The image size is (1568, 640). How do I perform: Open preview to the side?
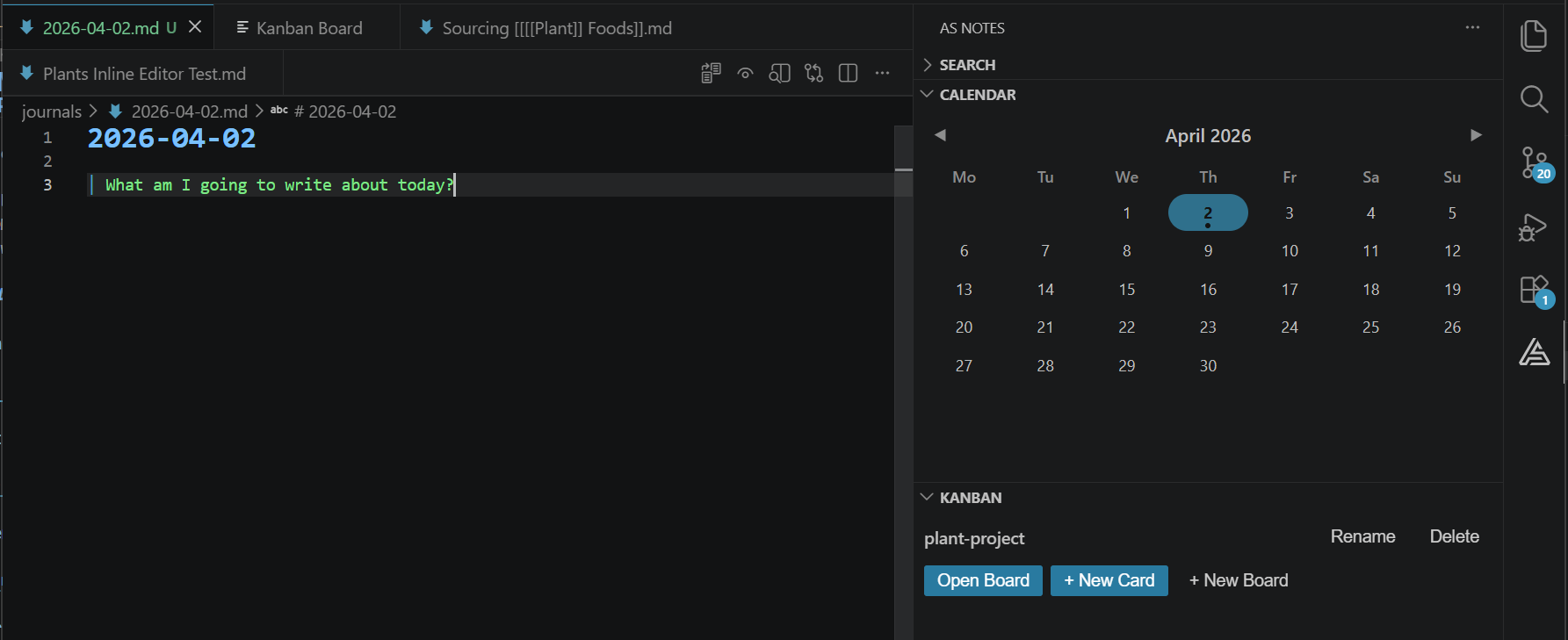point(779,74)
